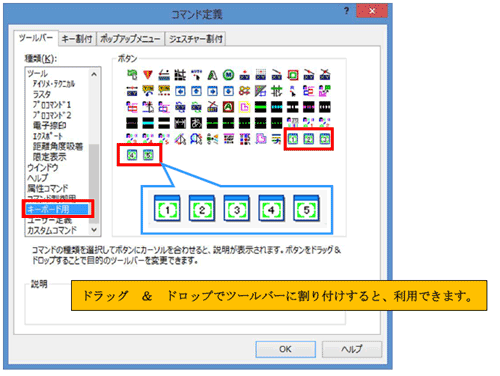Choose ユーザー定義 in the list

(x=49, y=220)
